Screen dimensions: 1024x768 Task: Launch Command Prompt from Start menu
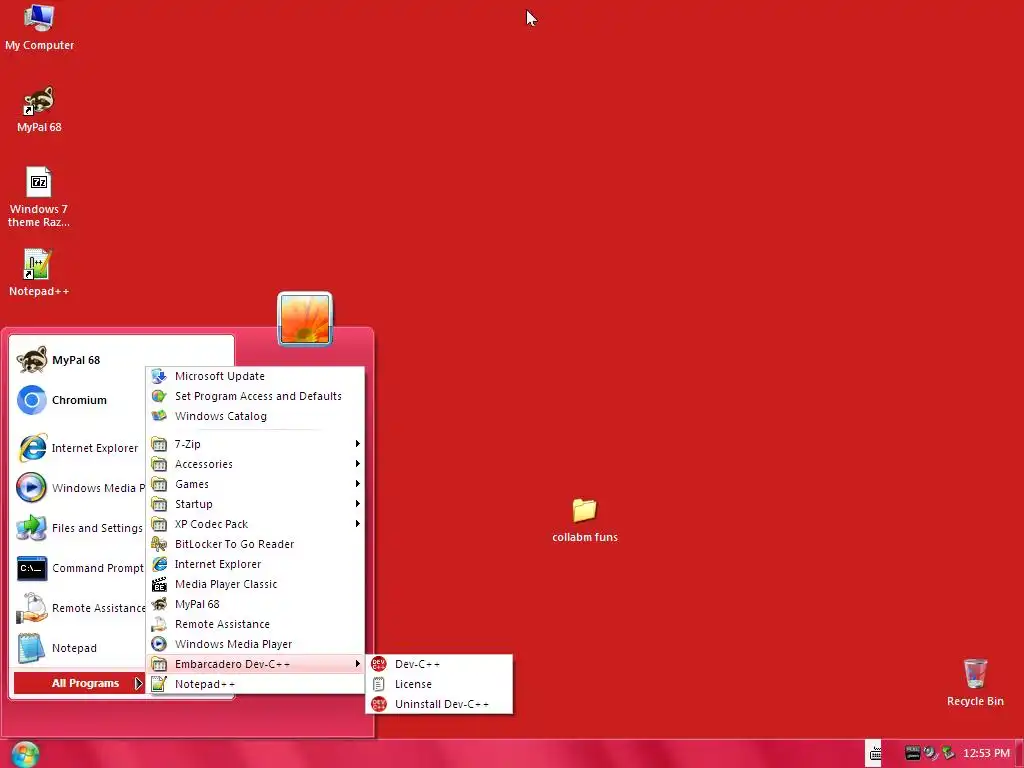point(78,568)
